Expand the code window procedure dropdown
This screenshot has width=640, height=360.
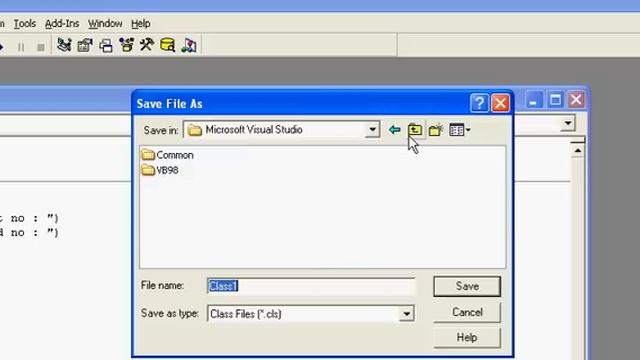pos(568,123)
